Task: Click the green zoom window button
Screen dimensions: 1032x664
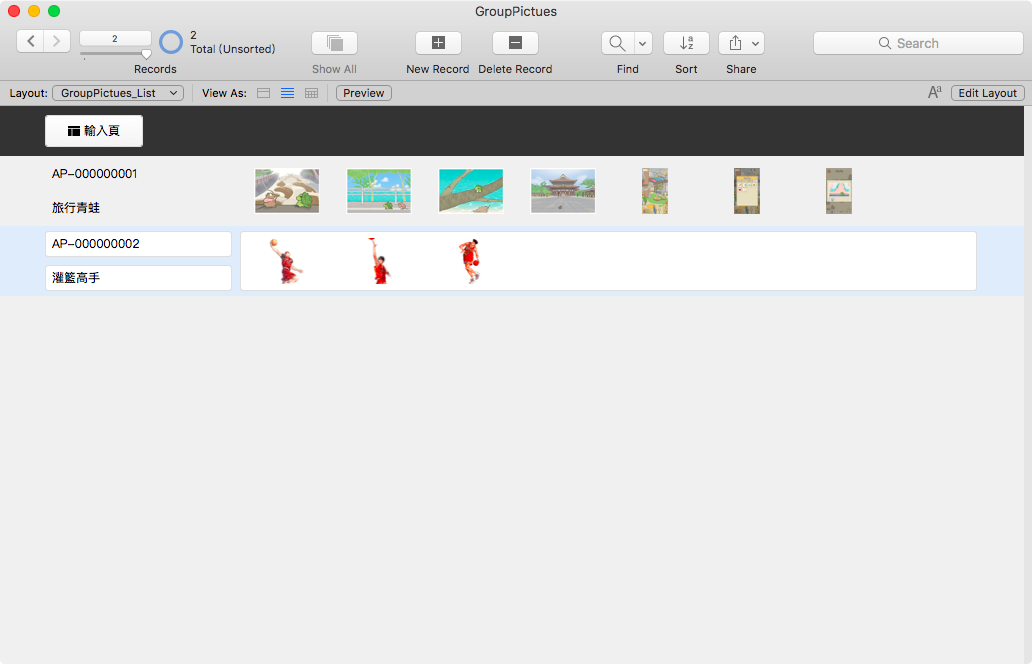Action: (54, 11)
